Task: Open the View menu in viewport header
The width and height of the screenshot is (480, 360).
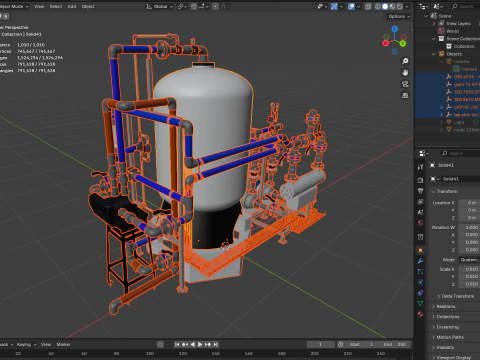Action: [39, 6]
